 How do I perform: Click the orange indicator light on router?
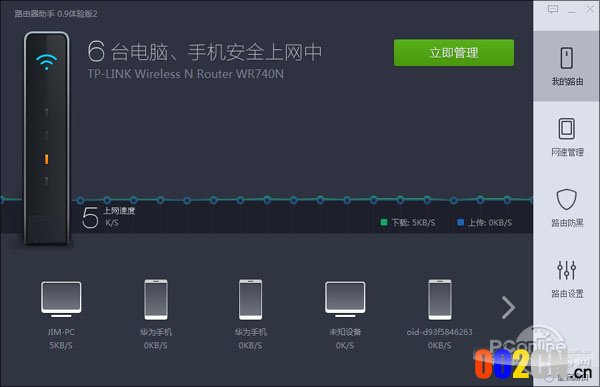coord(46,159)
